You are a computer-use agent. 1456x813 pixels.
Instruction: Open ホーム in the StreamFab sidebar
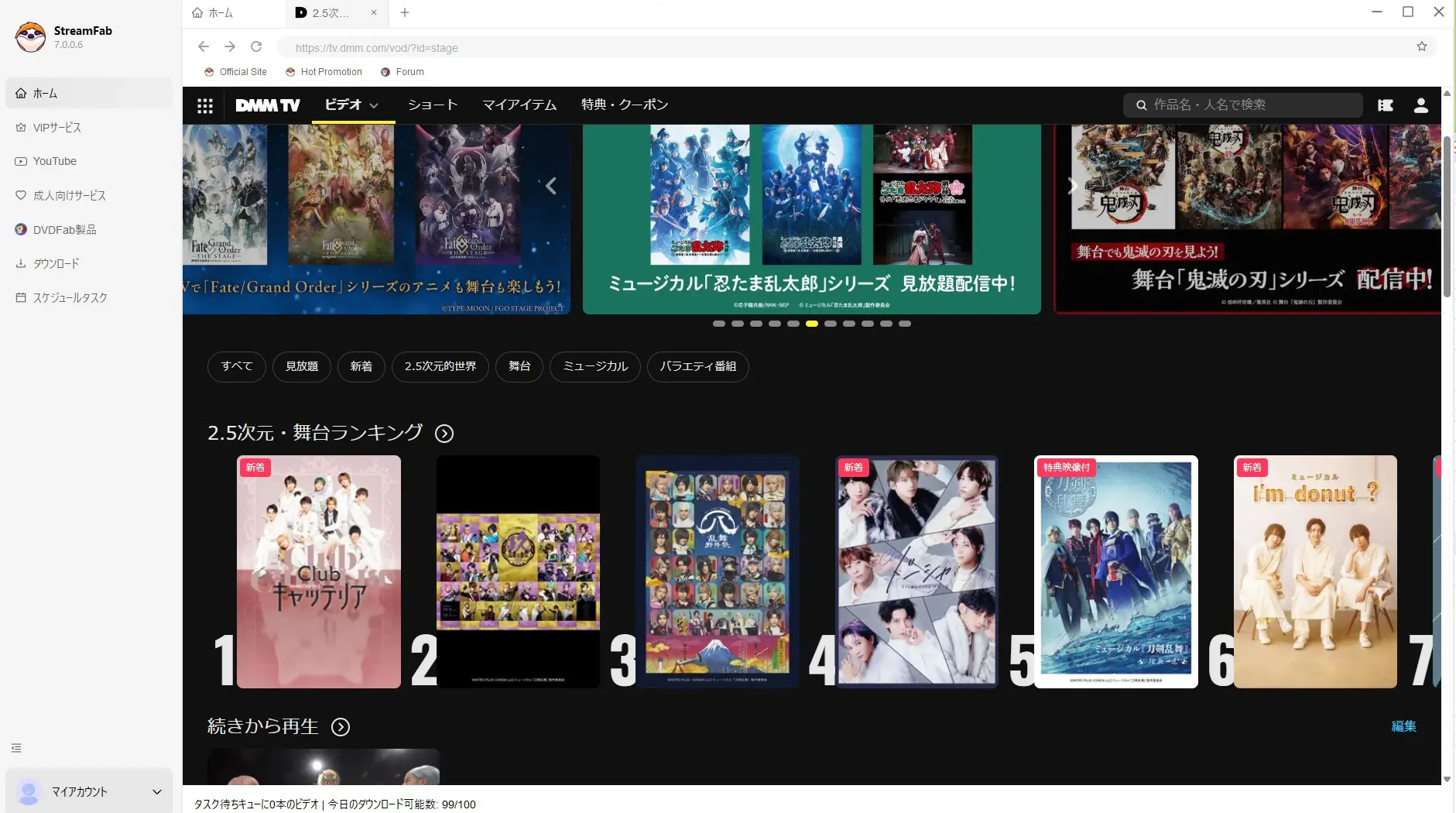[88, 93]
